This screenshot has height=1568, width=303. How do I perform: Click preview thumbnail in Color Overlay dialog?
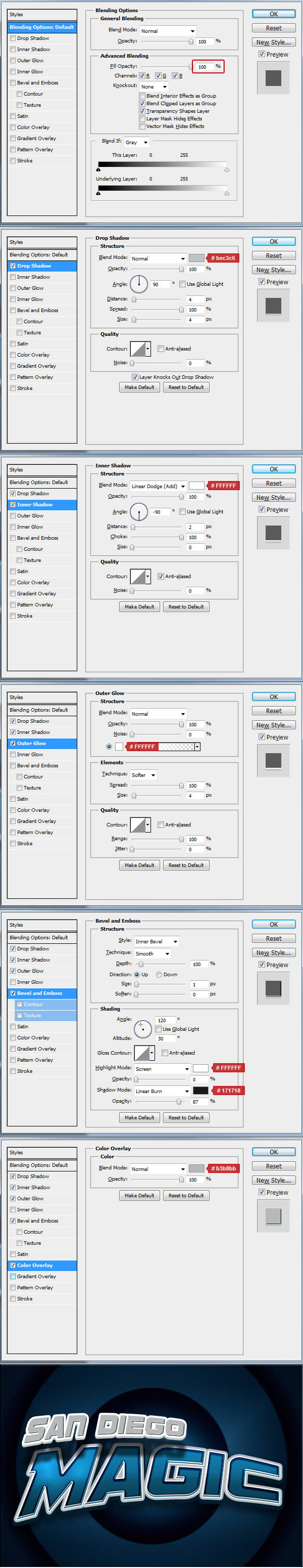[x=273, y=1216]
